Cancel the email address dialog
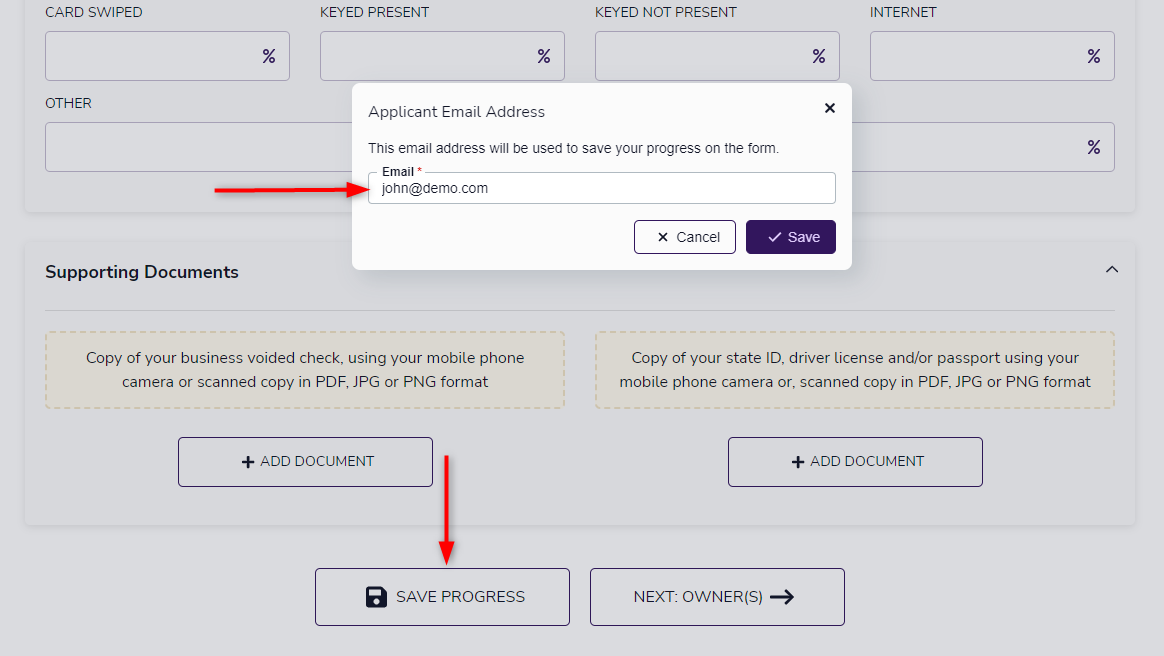Viewport: 1164px width, 656px height. tap(684, 237)
